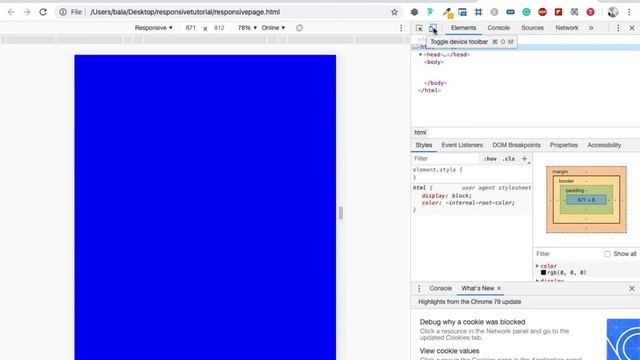Click the styles Filter field

[x=445, y=158]
